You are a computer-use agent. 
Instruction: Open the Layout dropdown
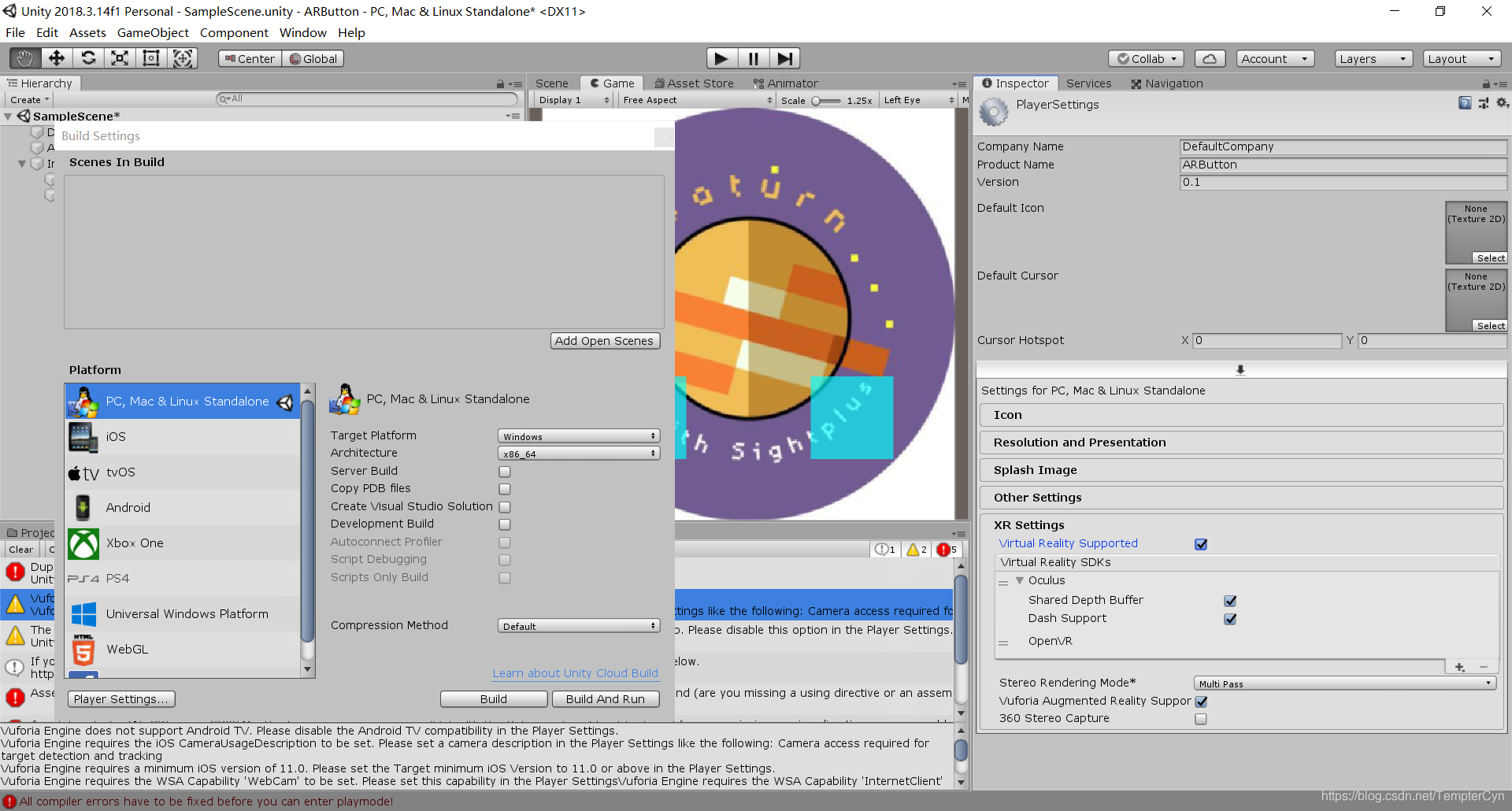click(x=1462, y=59)
